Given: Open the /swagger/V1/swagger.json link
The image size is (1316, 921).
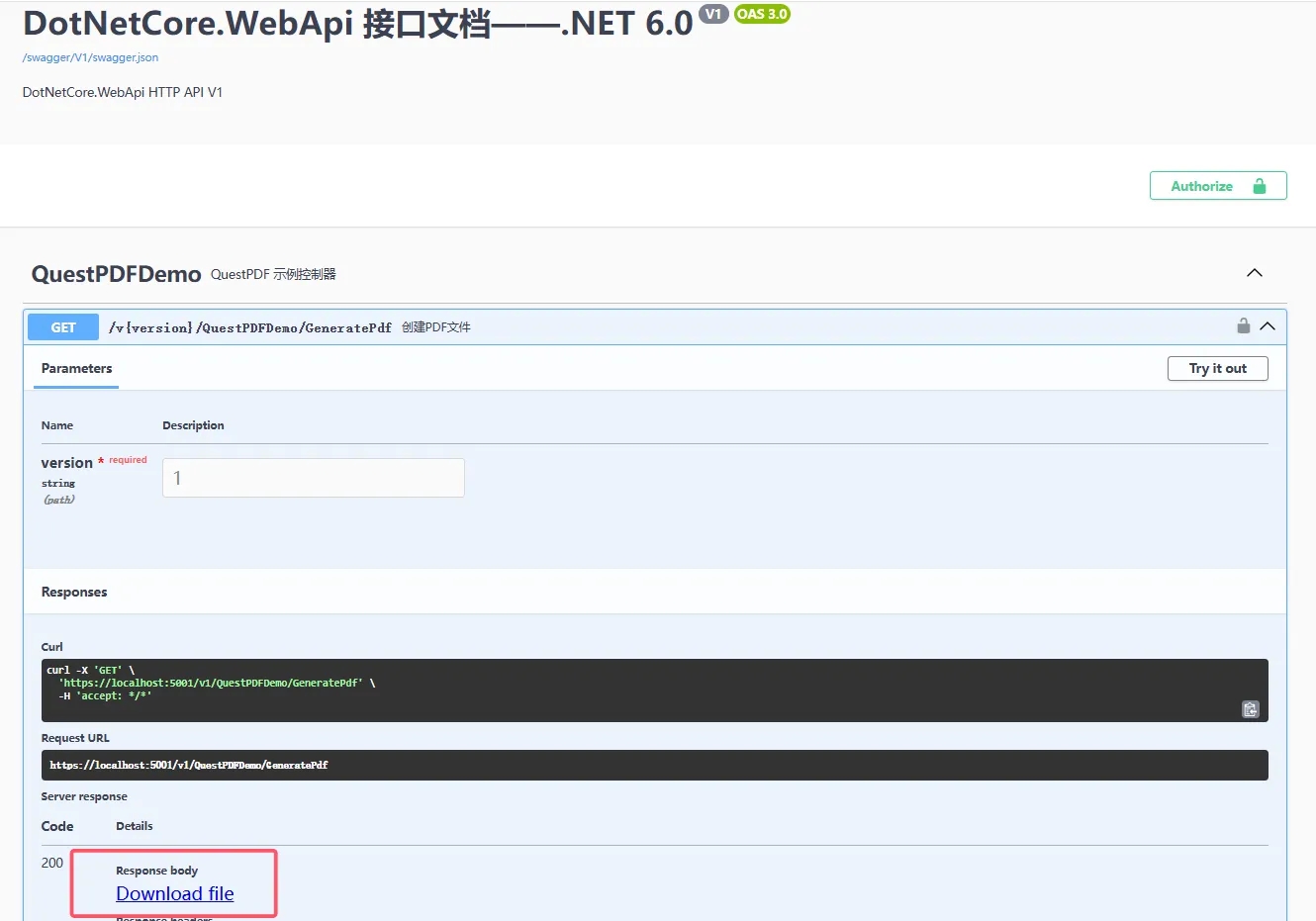Looking at the screenshot, I should tap(90, 57).
